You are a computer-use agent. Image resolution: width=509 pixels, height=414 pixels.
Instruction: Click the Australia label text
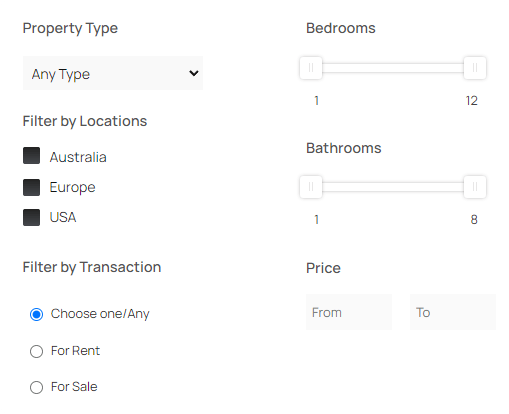click(x=78, y=157)
